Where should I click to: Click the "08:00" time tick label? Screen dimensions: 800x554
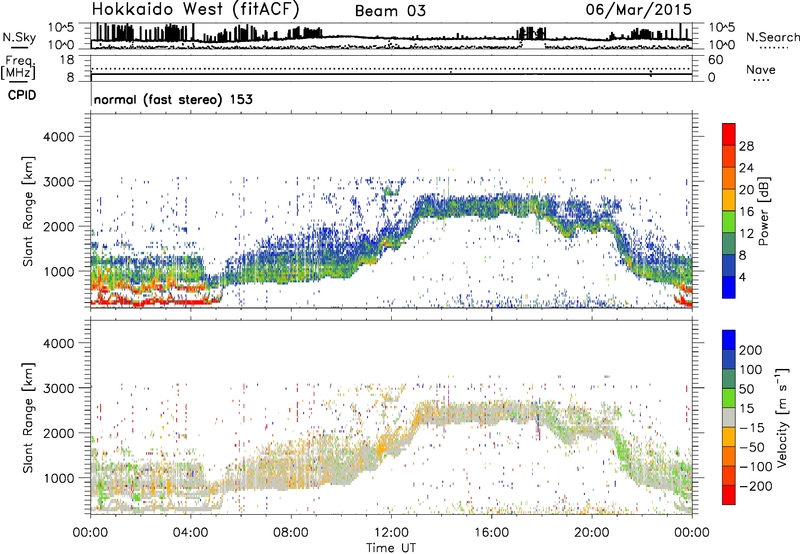291,533
